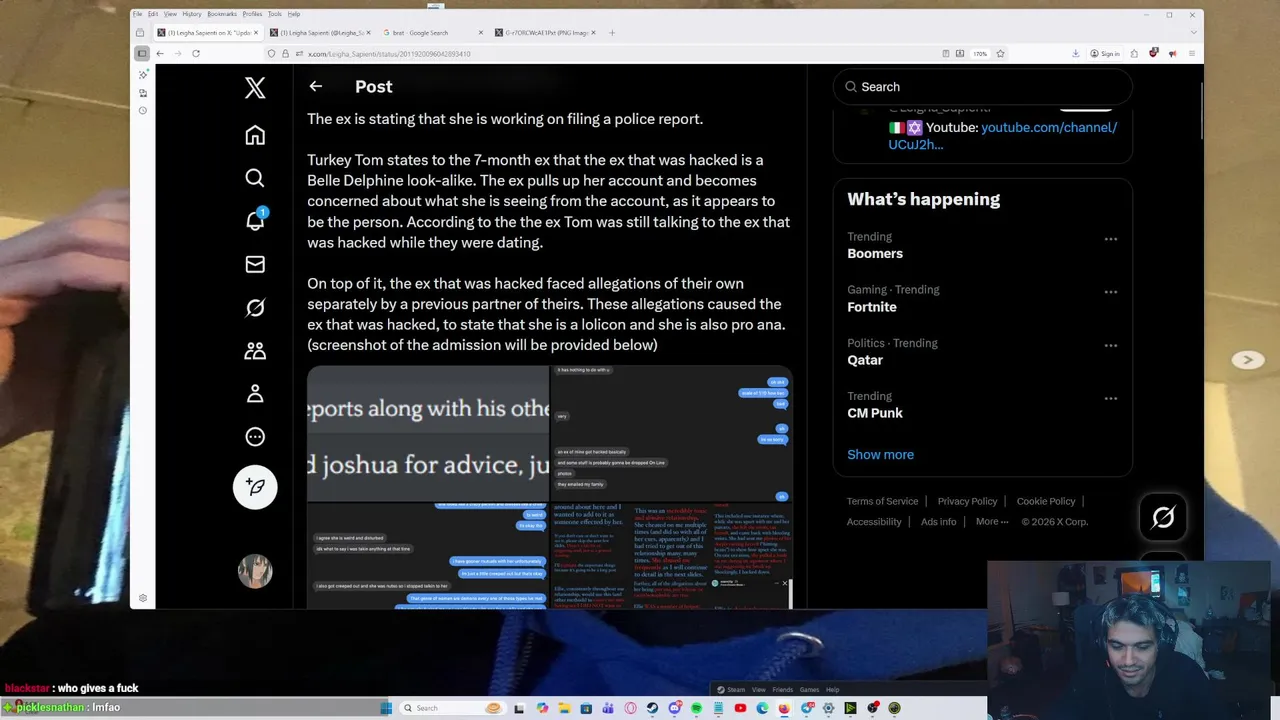Click the Windows taskbar Search box
Screen dimensions: 1280x720
coord(452,708)
